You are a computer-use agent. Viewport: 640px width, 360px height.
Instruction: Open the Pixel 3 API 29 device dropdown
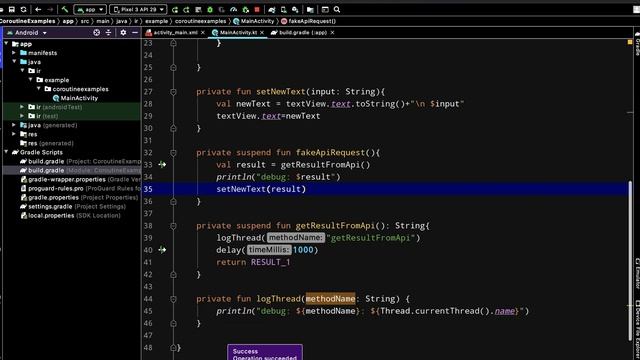[x=138, y=9]
